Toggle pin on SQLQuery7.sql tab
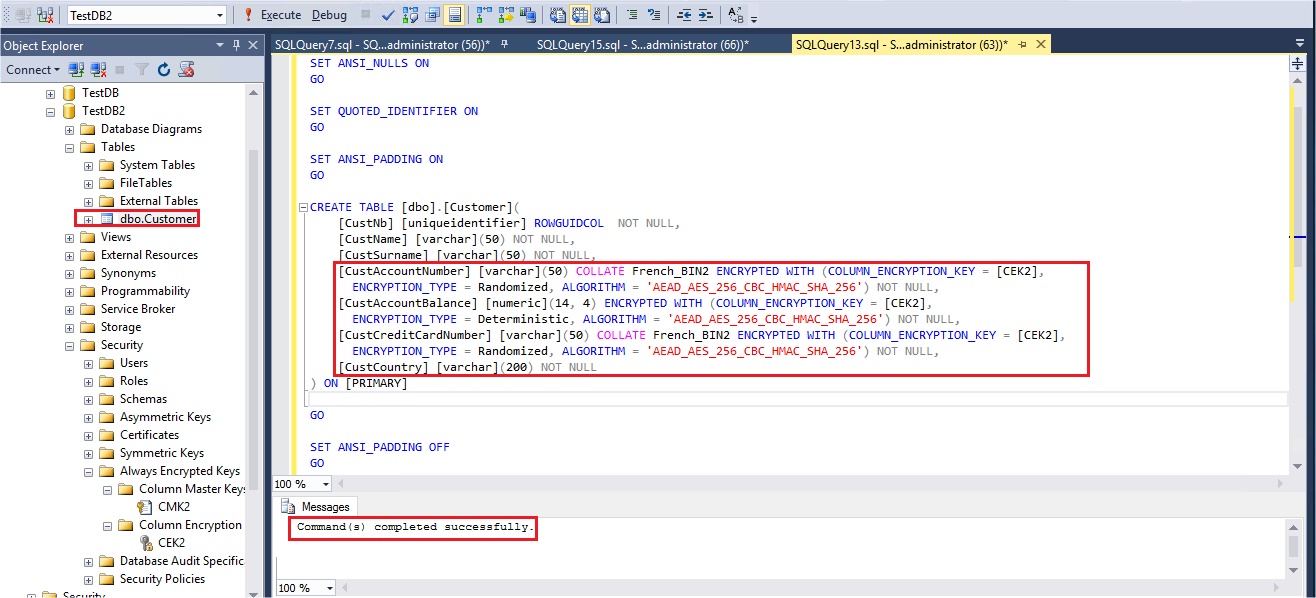 pos(505,45)
